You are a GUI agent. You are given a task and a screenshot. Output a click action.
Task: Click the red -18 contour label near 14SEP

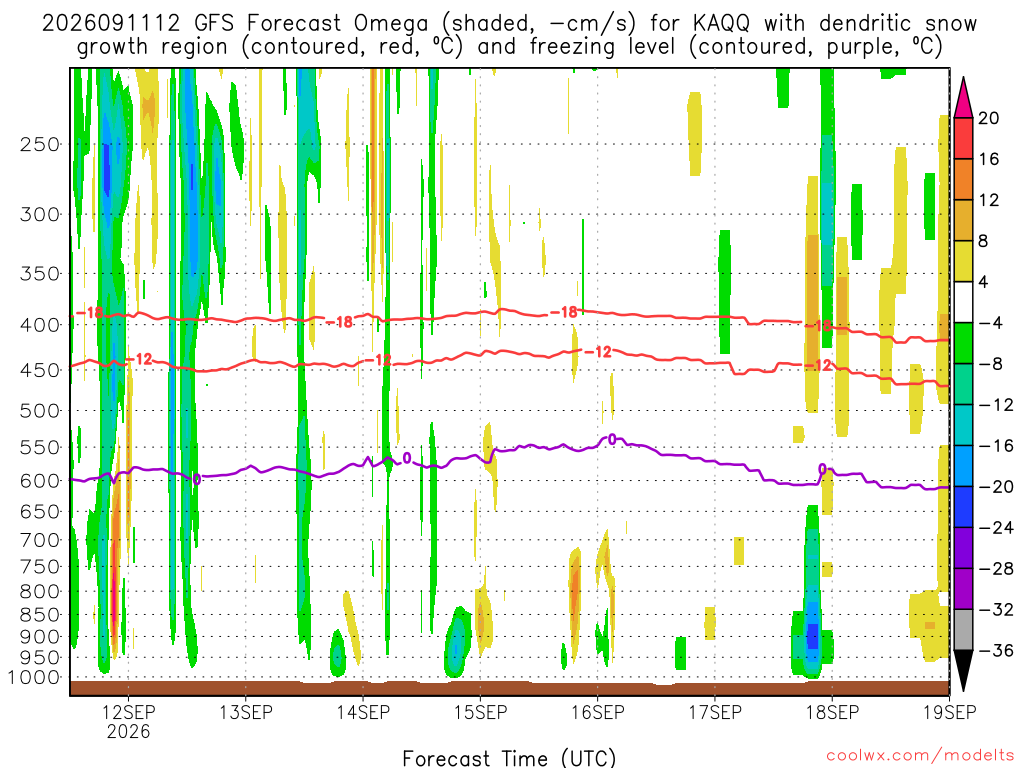[339, 322]
